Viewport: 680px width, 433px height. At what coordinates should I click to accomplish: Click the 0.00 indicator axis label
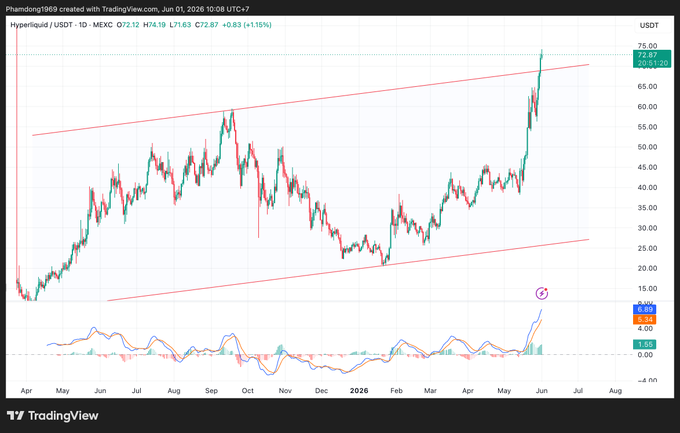click(x=645, y=355)
